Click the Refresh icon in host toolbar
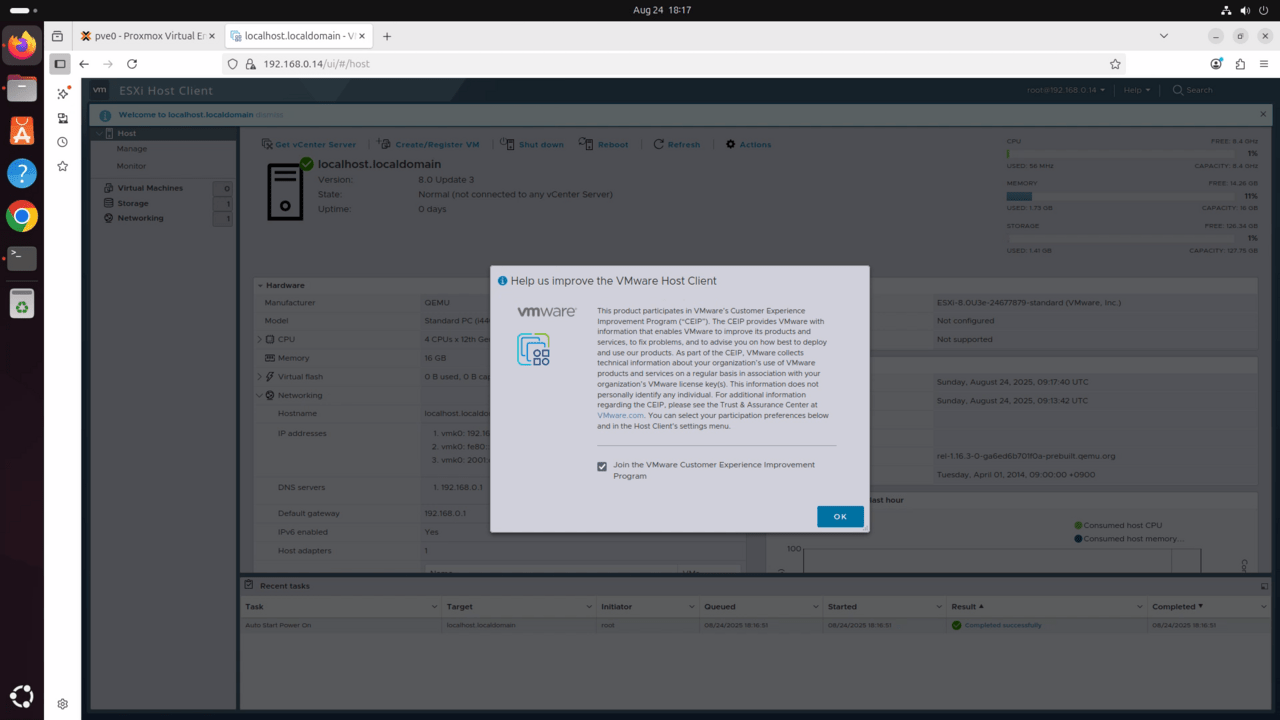Image resolution: width=1280 pixels, height=720 pixels. coord(659,144)
